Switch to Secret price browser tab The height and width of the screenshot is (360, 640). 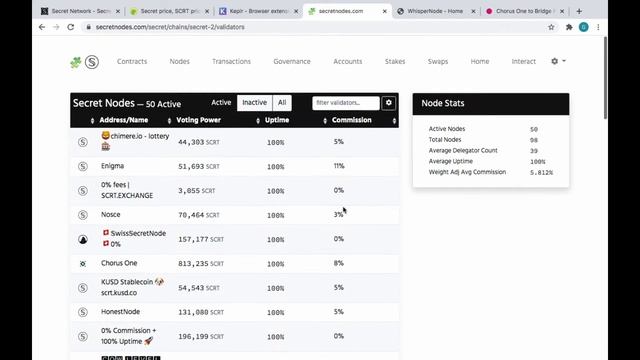coord(170,11)
